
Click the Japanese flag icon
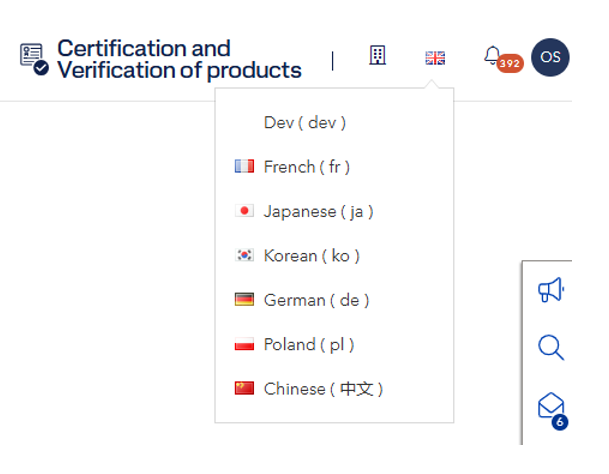[x=244, y=211]
